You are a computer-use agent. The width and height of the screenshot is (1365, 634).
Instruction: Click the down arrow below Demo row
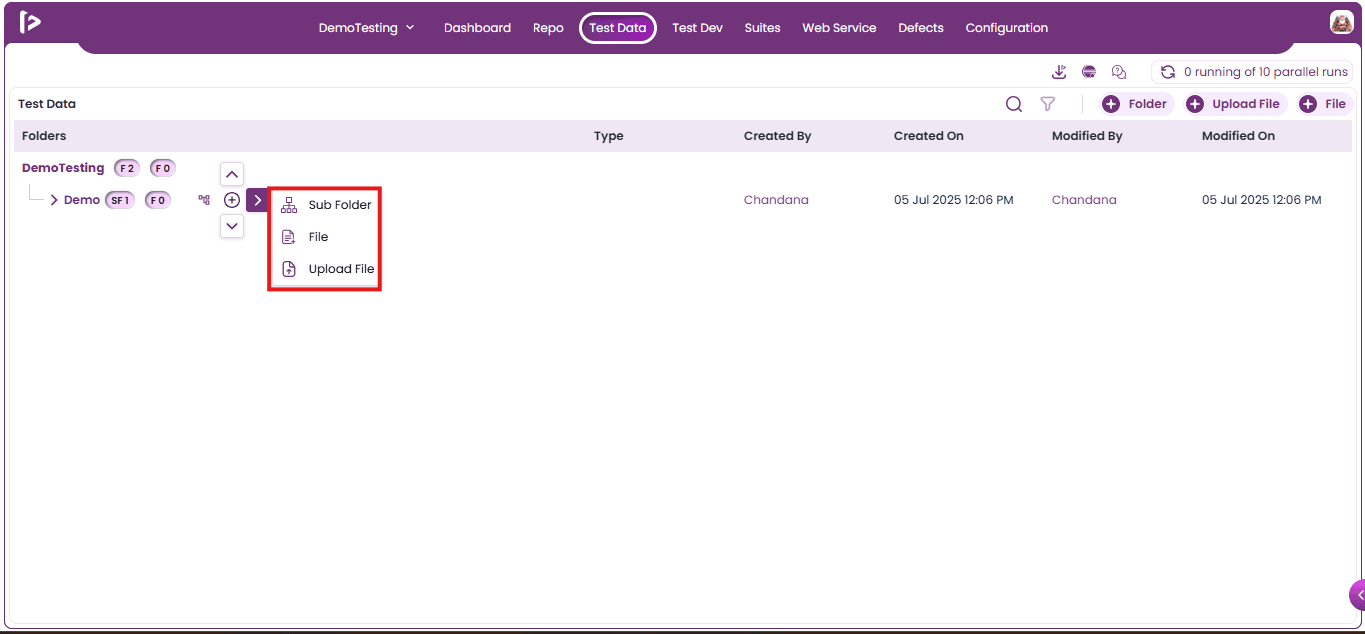coord(232,226)
